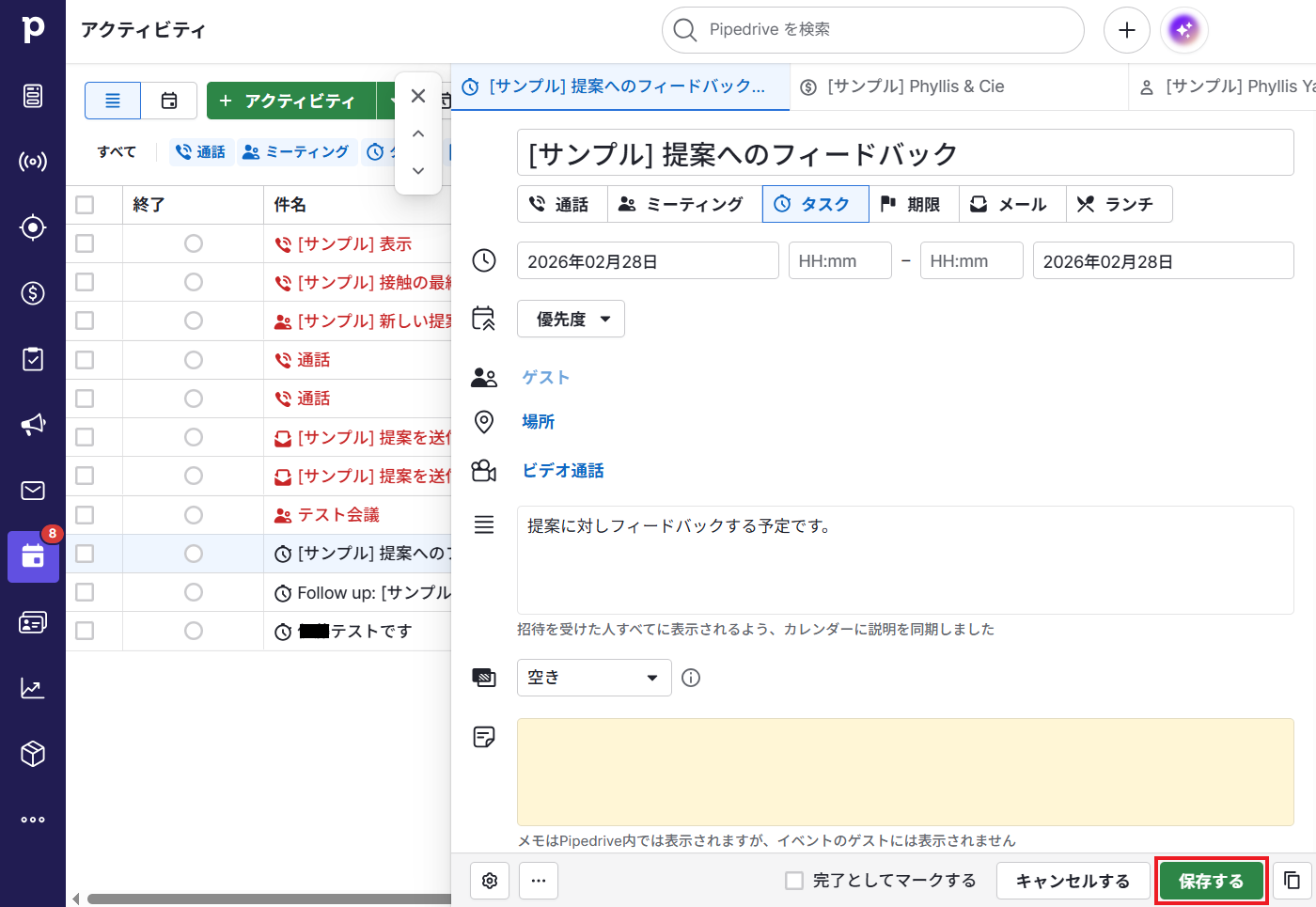Check the 完了としてマークする checkbox
Image resolution: width=1316 pixels, height=907 pixels.
[x=794, y=881]
